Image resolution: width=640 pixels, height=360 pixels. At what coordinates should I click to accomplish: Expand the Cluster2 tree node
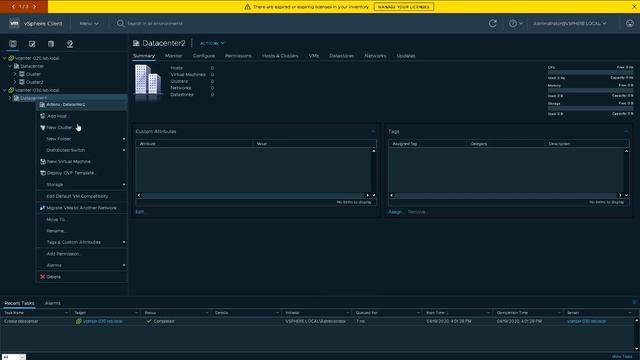tap(15, 82)
